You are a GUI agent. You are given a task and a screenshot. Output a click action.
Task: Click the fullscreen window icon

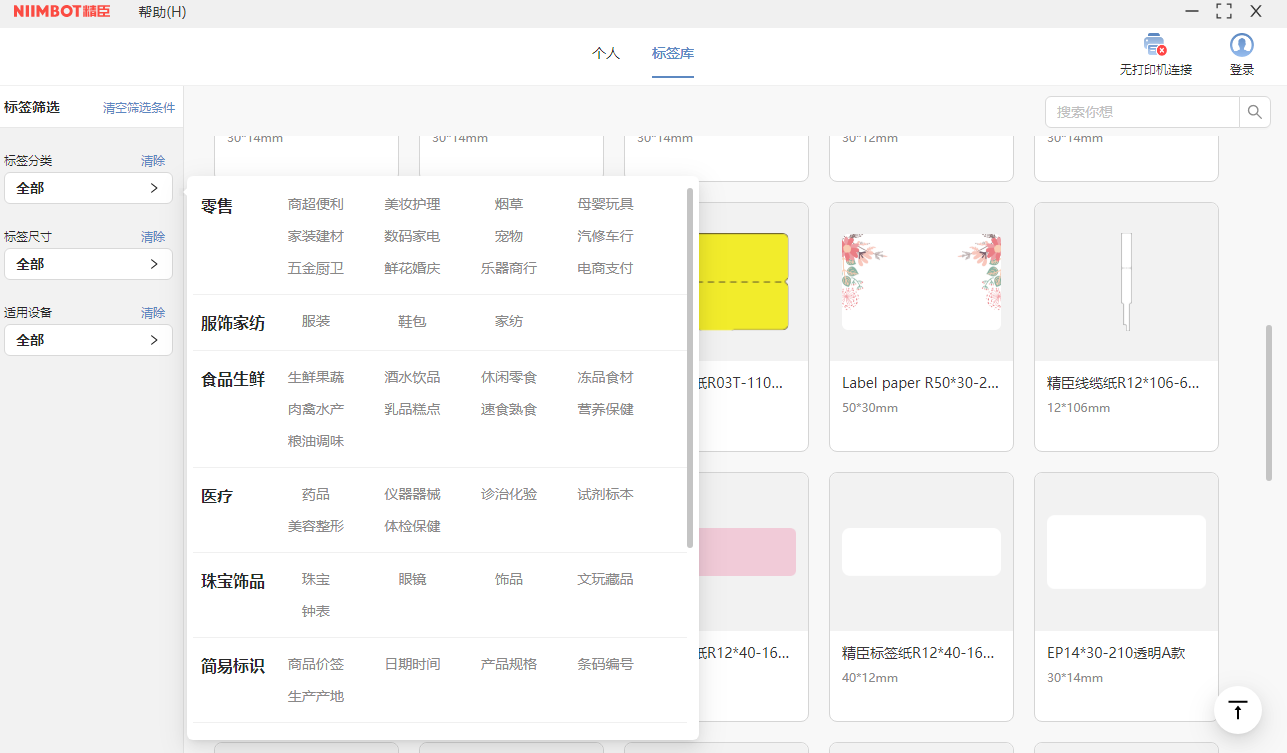point(1223,11)
